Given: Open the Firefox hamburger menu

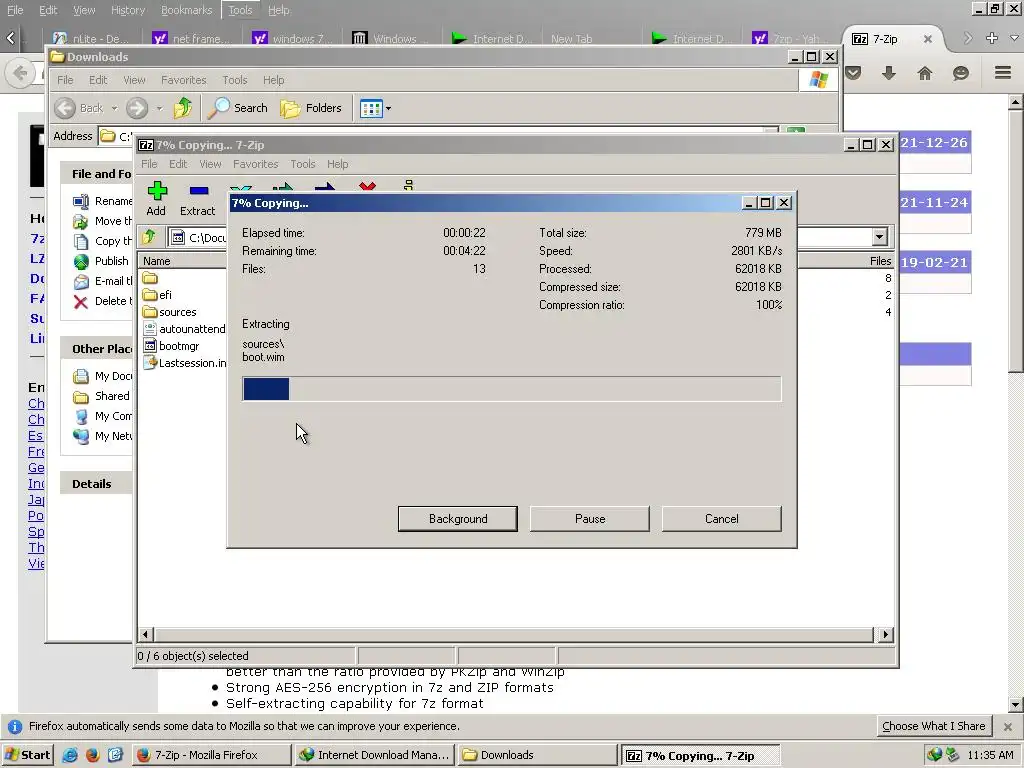Looking at the screenshot, I should tap(1003, 72).
